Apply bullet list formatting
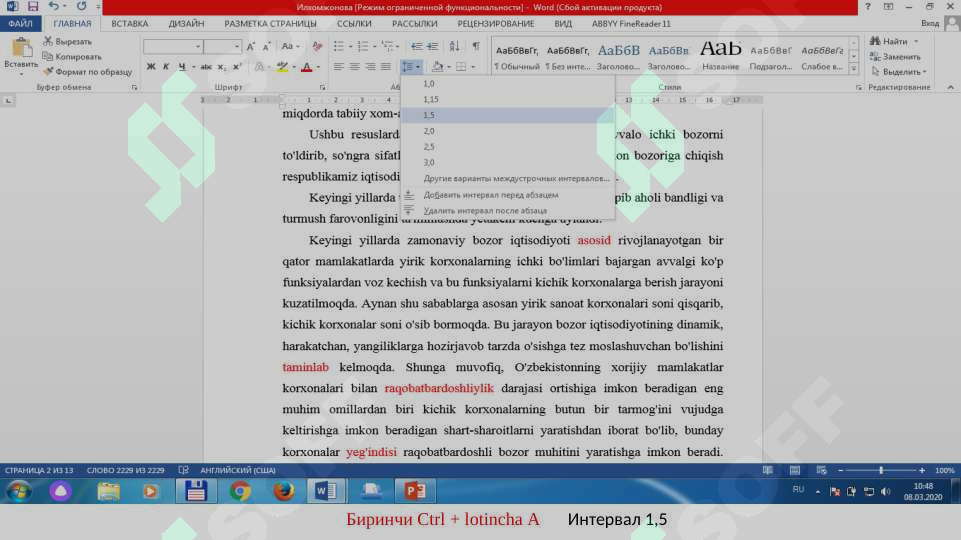961x540 pixels. pyautogui.click(x=338, y=47)
